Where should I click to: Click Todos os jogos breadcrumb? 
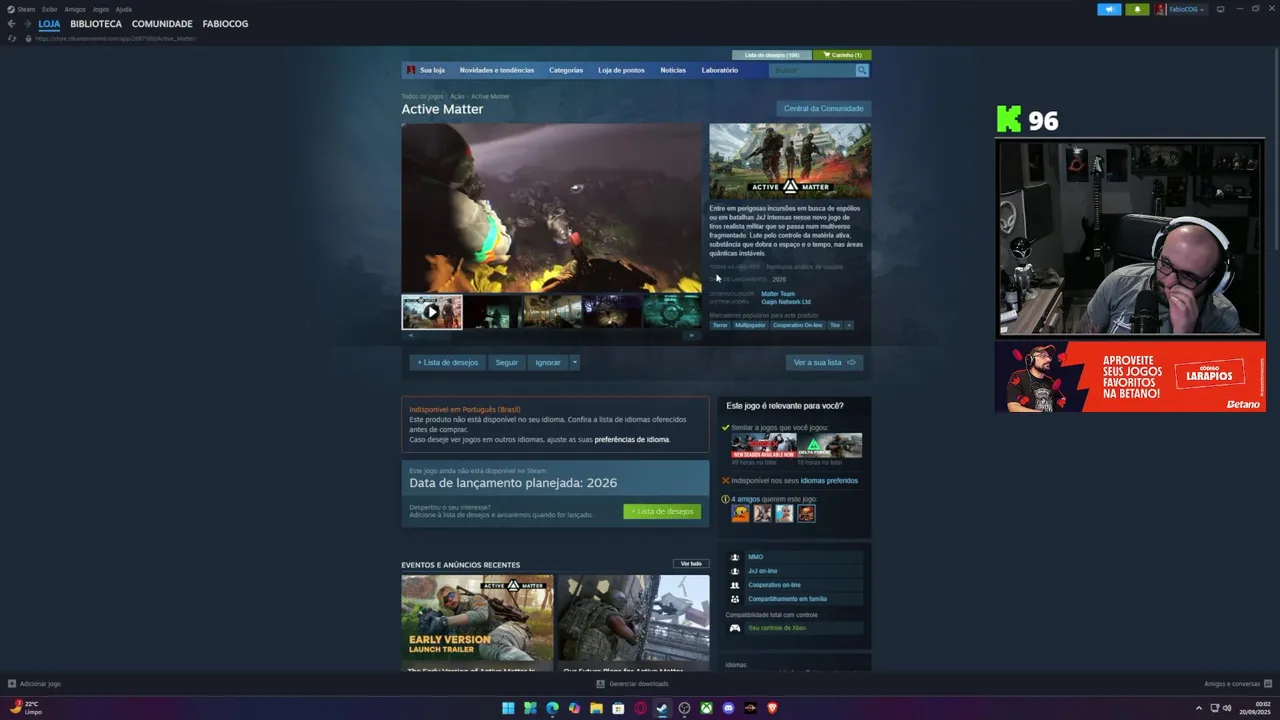tap(422, 96)
